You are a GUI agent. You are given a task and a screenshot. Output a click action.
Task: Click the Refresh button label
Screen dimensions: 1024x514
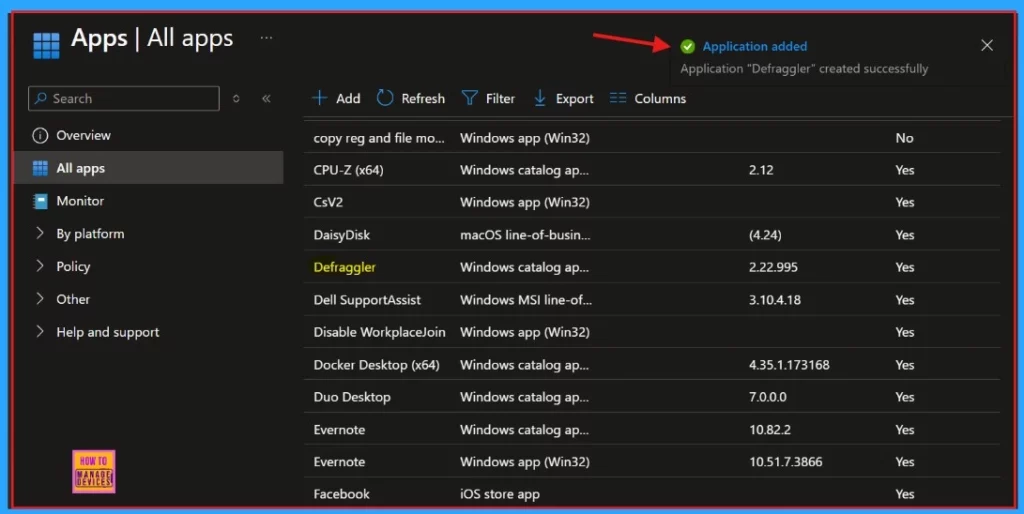423,99
